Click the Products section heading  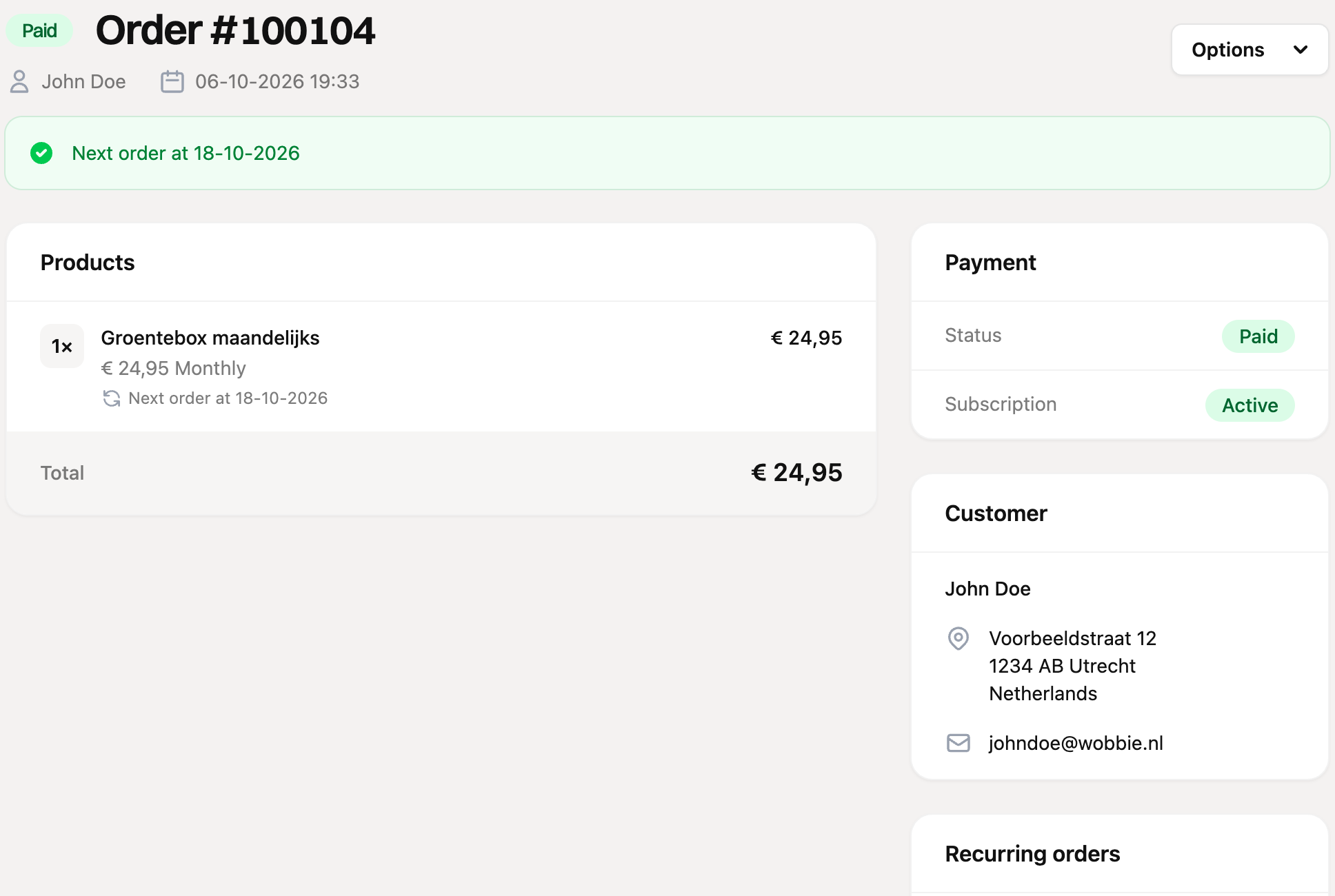tap(88, 263)
